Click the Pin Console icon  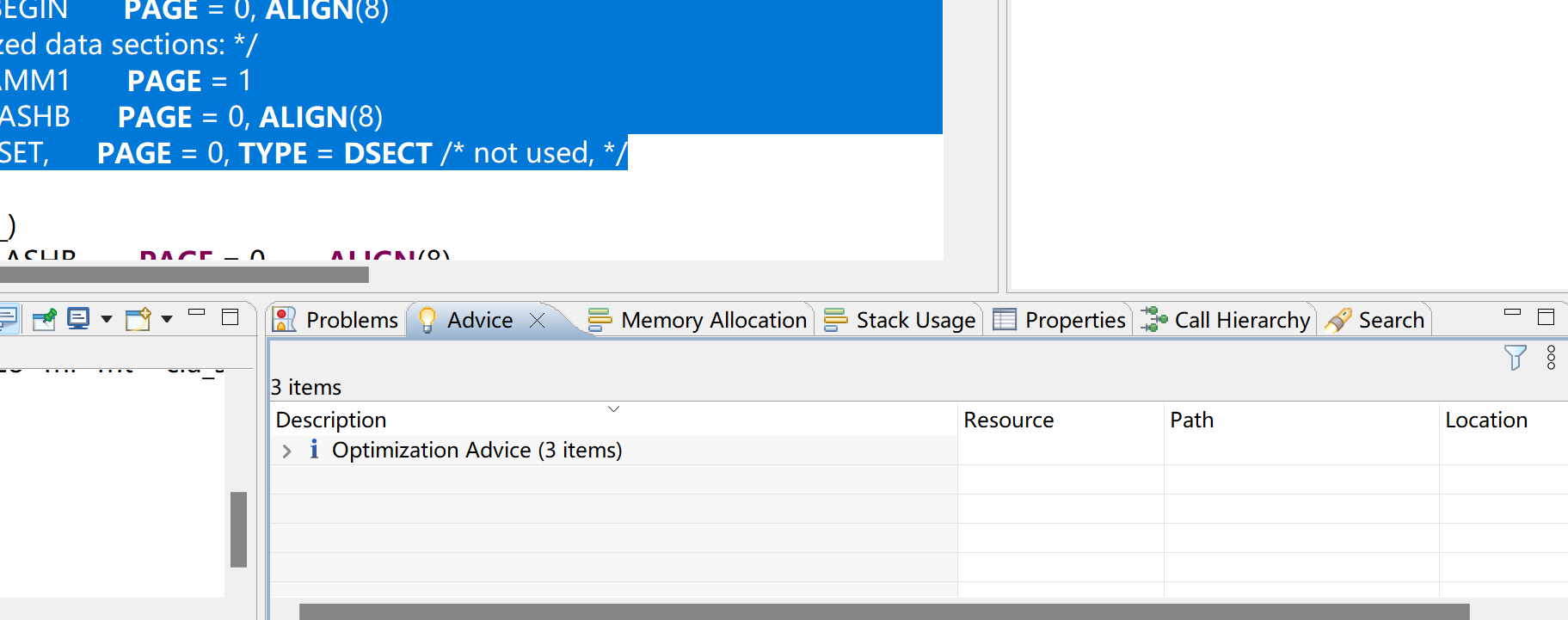pyautogui.click(x=44, y=319)
